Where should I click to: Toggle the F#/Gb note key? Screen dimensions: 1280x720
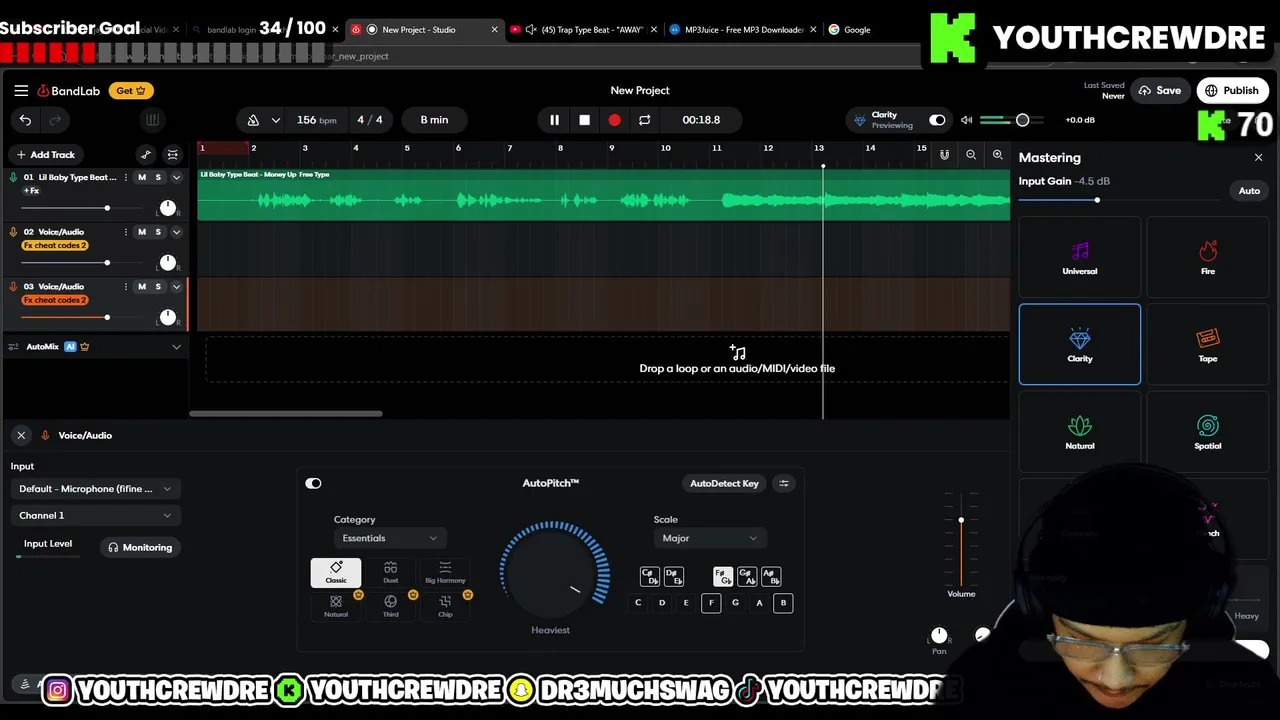coord(722,577)
